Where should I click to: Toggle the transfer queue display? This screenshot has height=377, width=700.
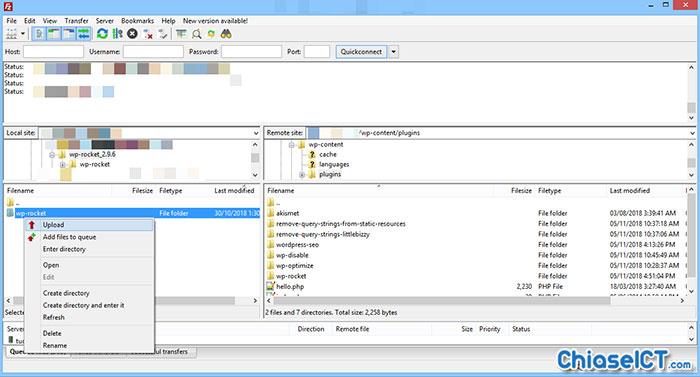tap(83, 34)
